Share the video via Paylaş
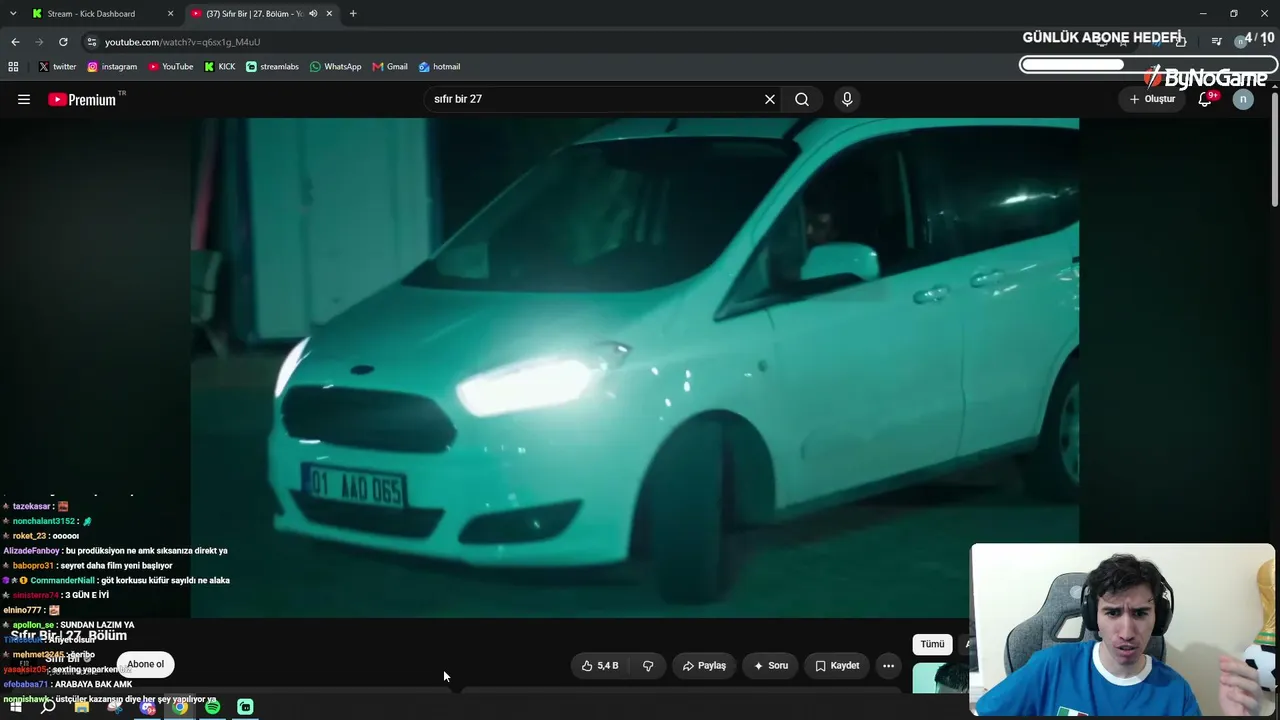The width and height of the screenshot is (1280, 720). coord(704,665)
